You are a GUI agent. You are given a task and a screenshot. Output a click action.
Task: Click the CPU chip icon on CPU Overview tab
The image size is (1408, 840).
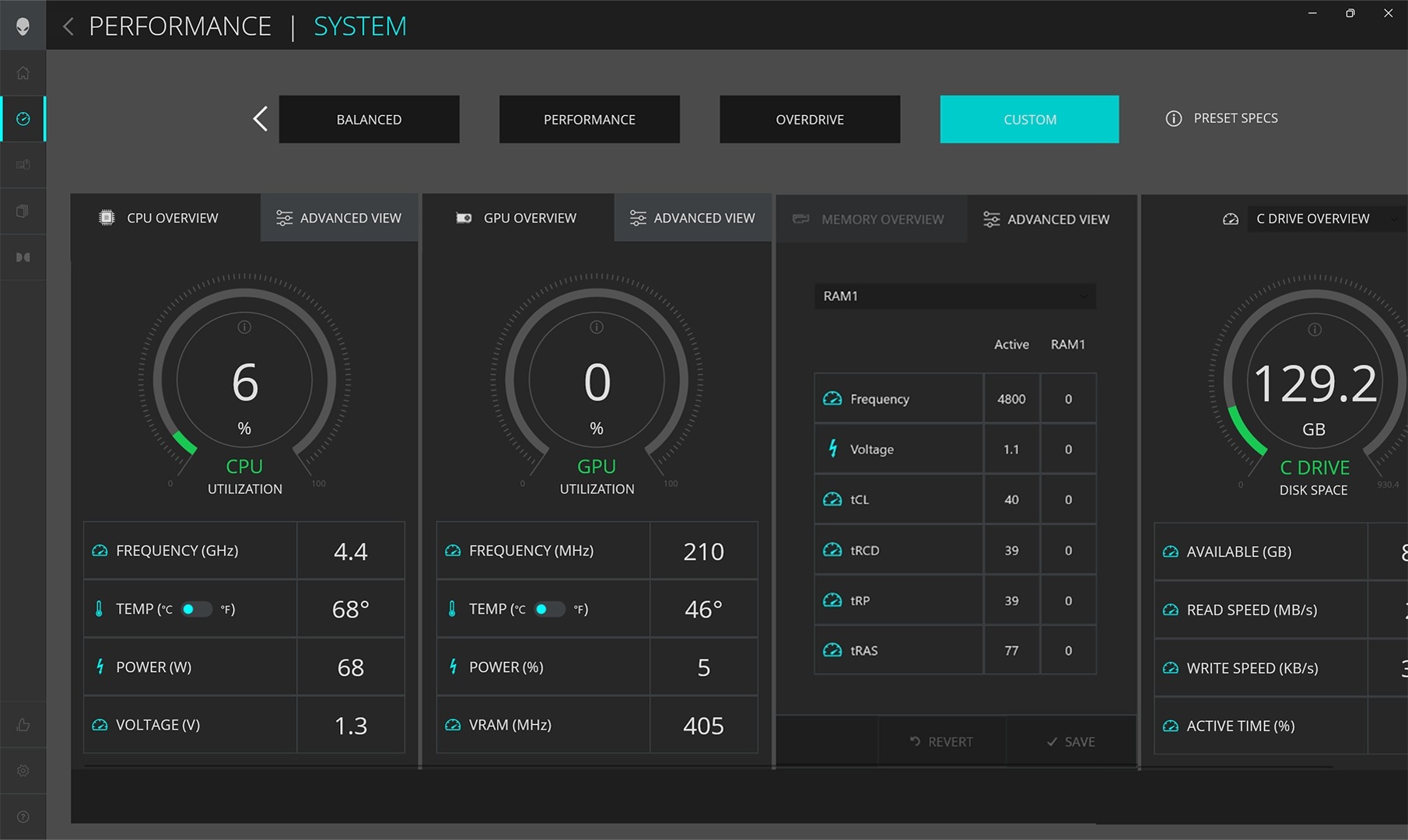point(107,218)
